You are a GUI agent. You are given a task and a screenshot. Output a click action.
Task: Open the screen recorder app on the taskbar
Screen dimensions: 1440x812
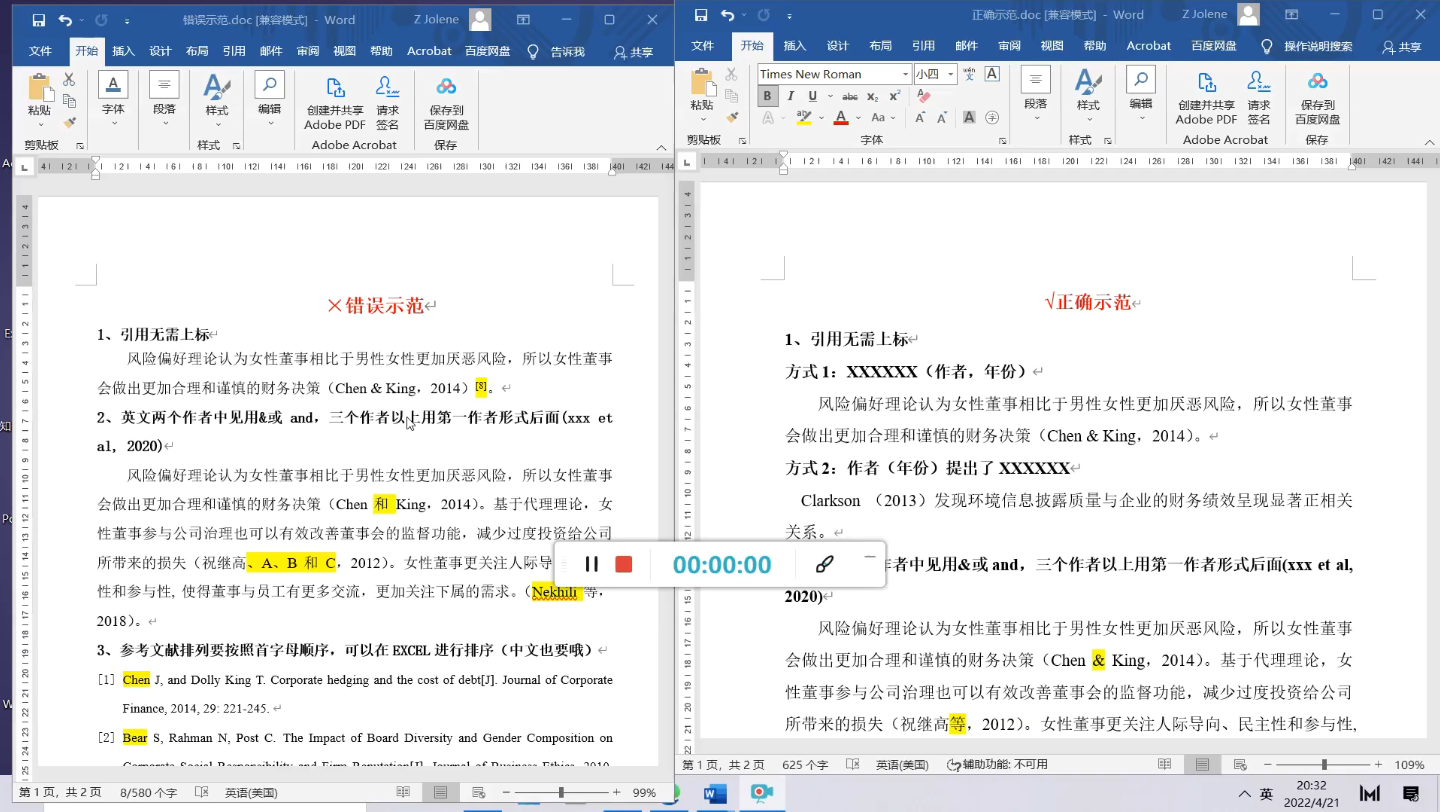click(761, 794)
